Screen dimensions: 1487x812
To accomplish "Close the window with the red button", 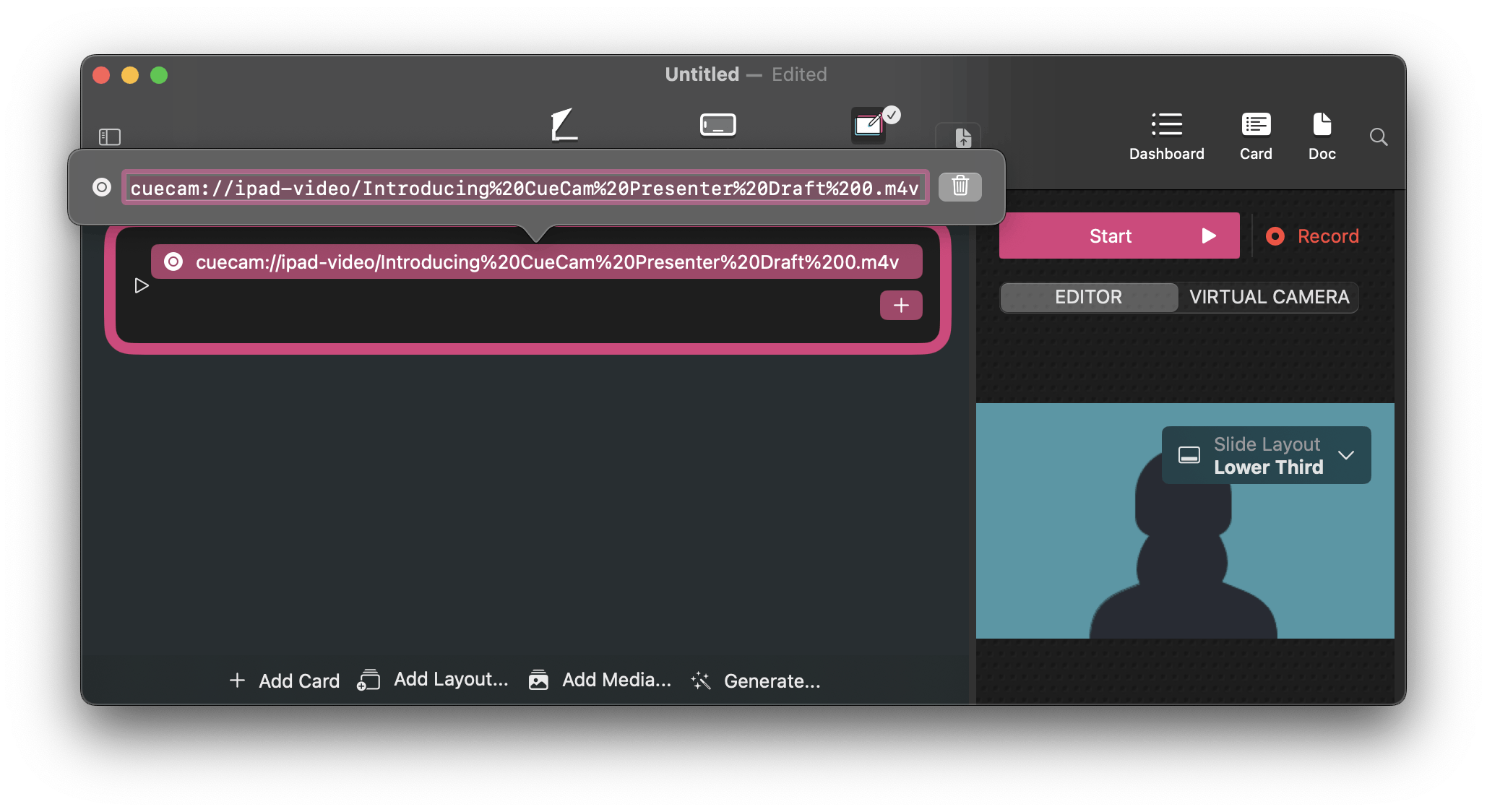I will pyautogui.click(x=101, y=75).
